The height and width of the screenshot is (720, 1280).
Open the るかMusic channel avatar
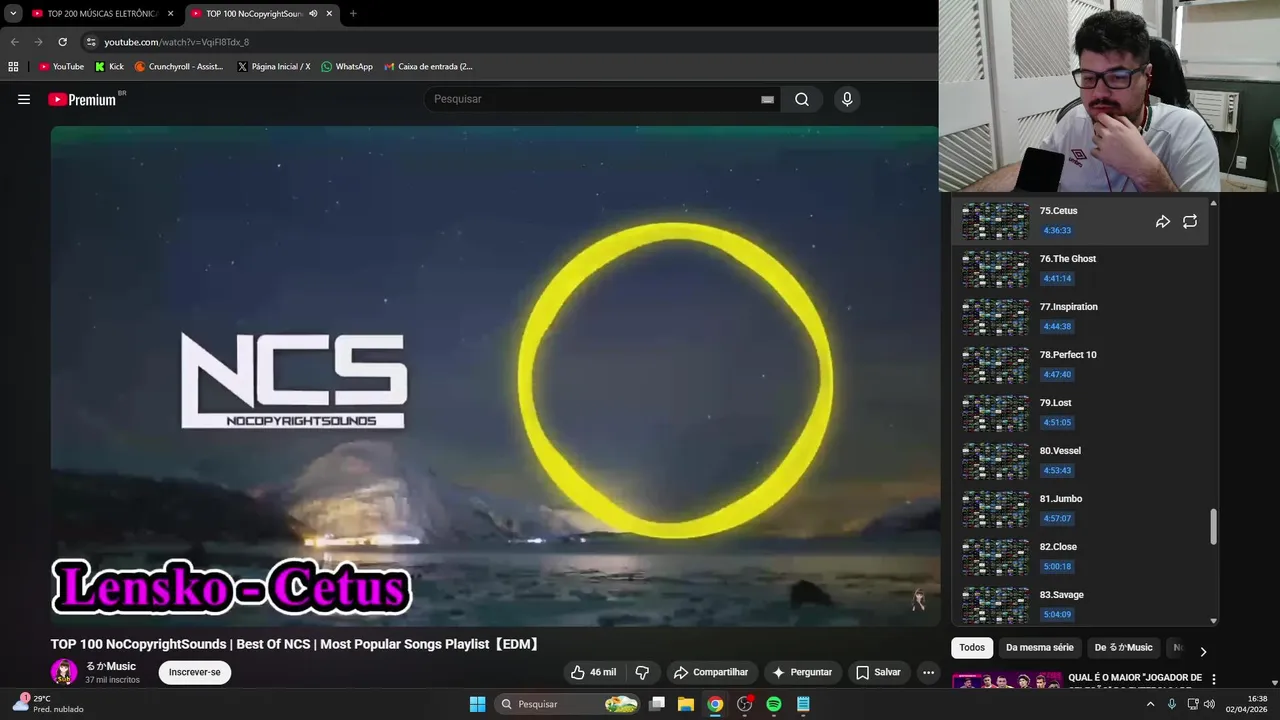64,672
